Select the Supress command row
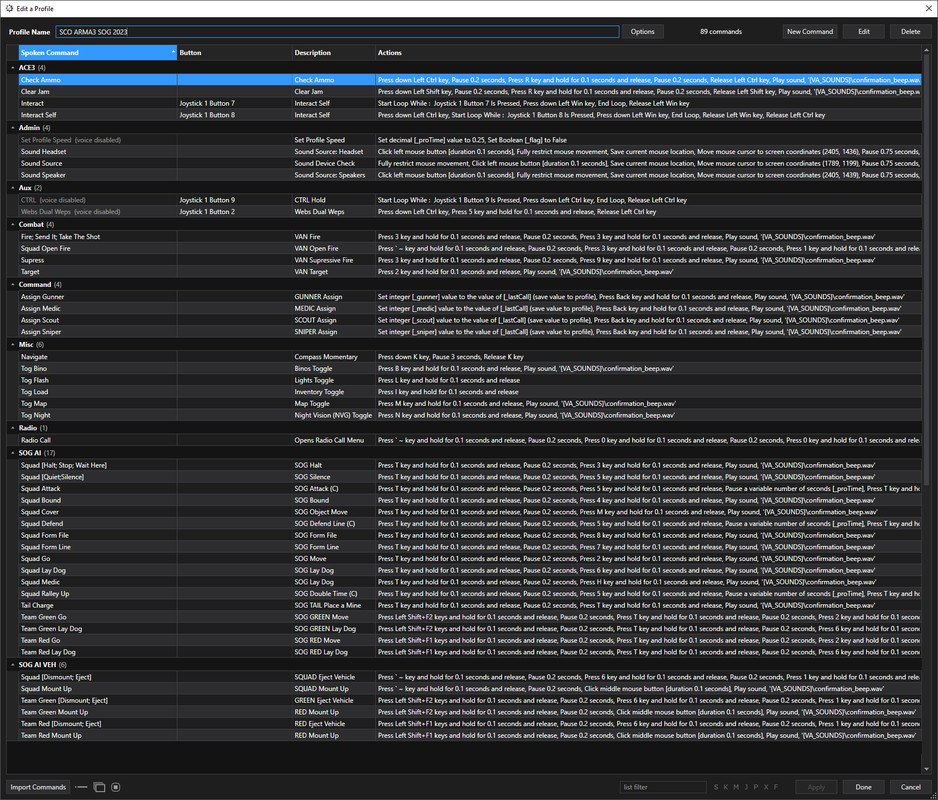This screenshot has width=938, height=800. (x=470, y=260)
